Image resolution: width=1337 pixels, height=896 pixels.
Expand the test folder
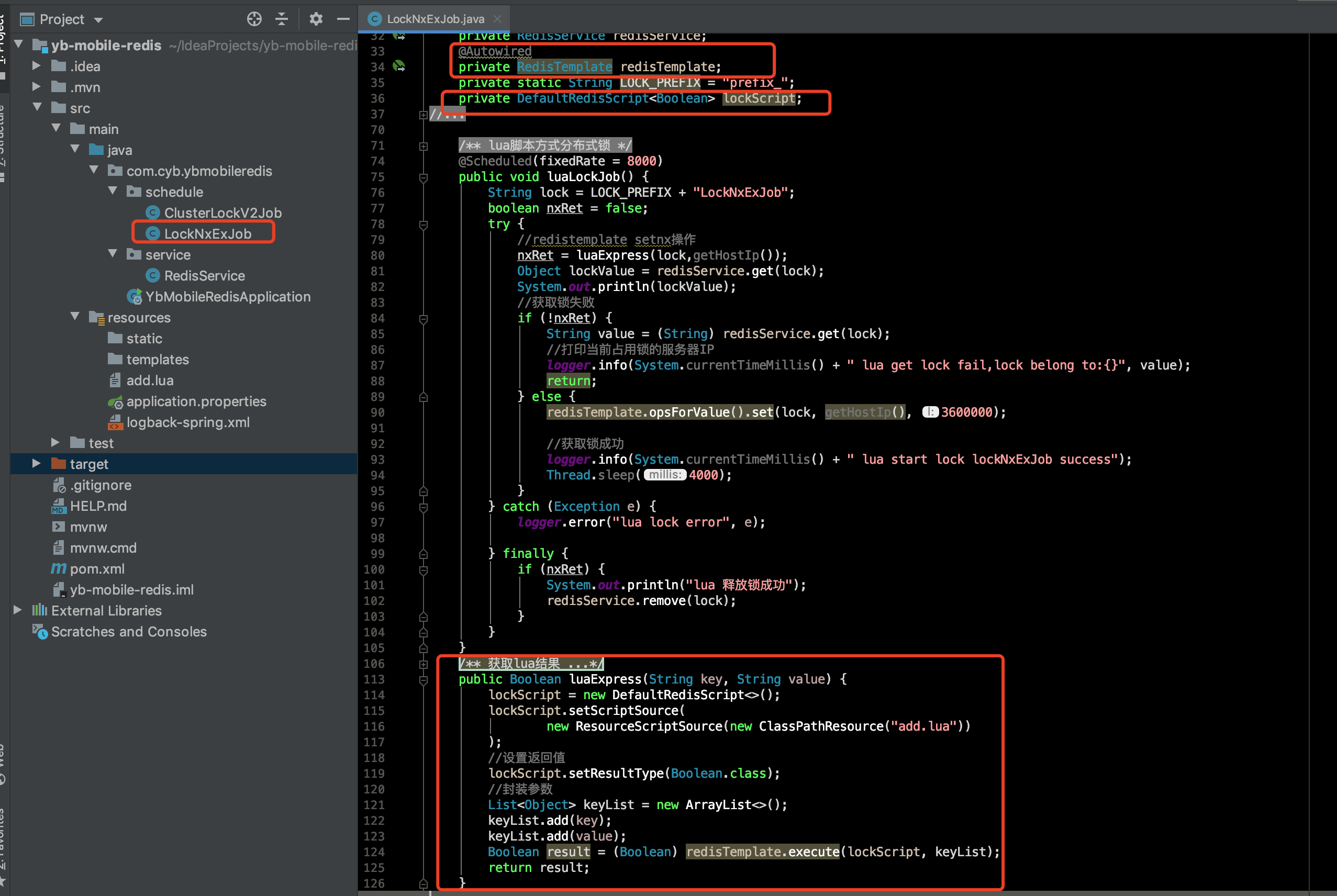[x=55, y=443]
